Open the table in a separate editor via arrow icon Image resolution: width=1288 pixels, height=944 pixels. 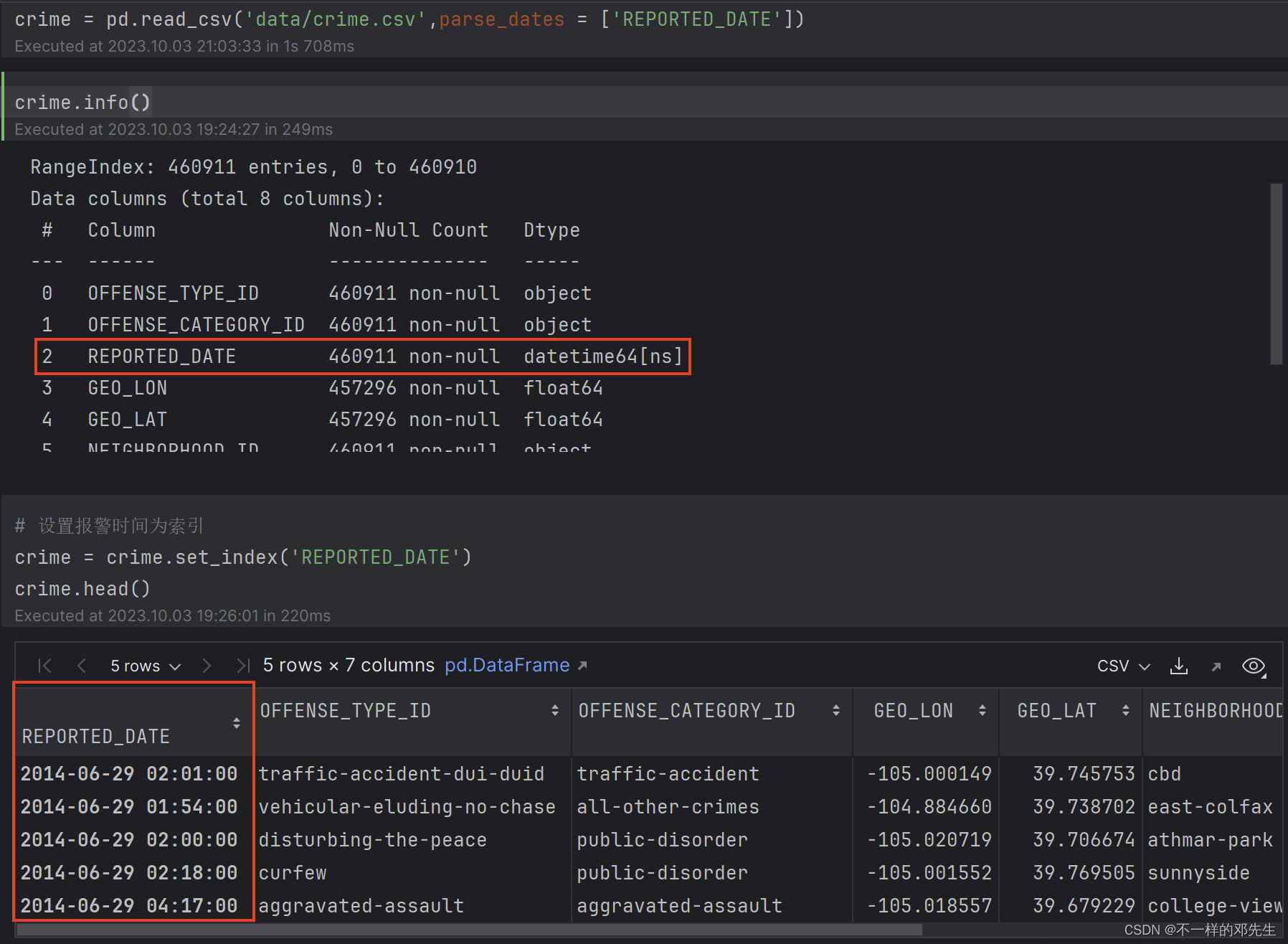pyautogui.click(x=1216, y=666)
